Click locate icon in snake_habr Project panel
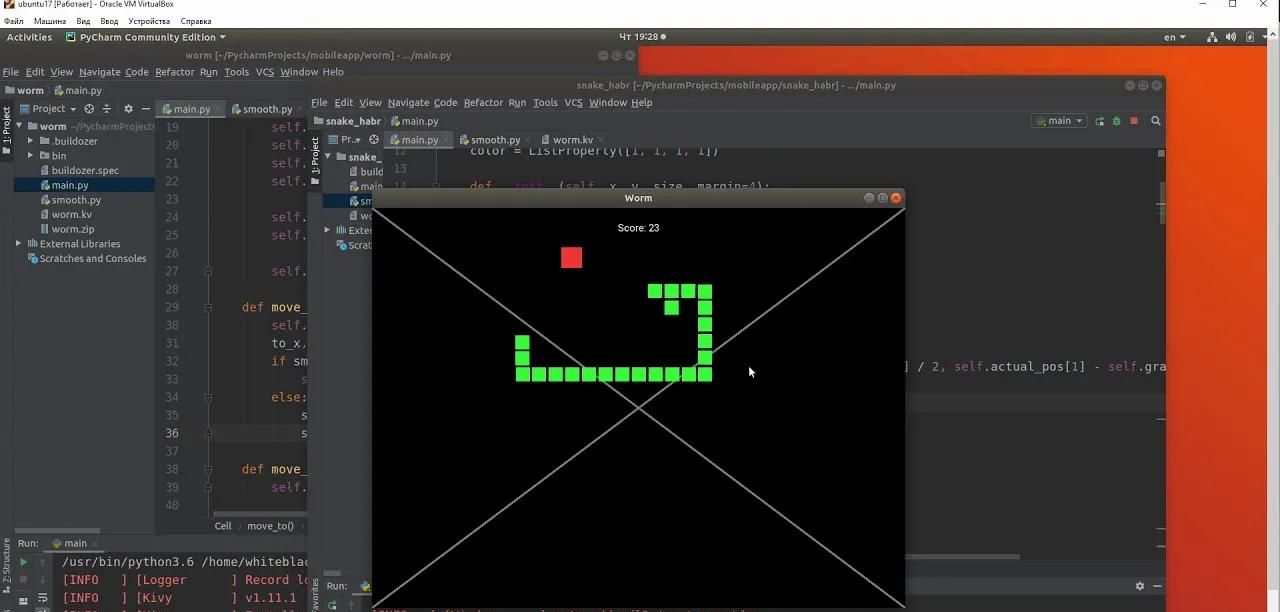Image resolution: width=1280 pixels, height=612 pixels. pyautogui.click(x=374, y=140)
